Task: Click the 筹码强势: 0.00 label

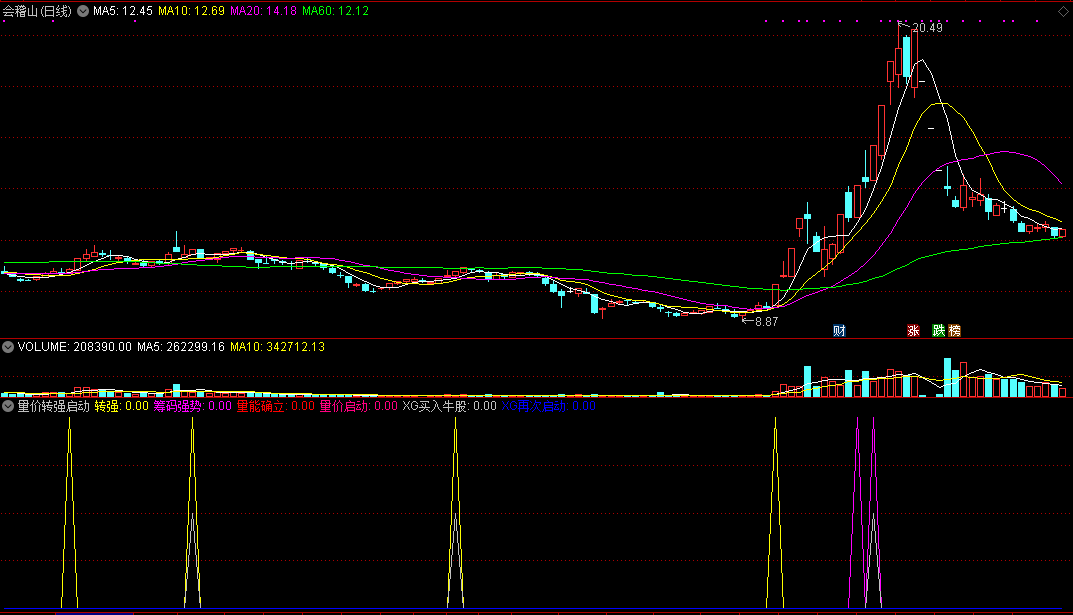Action: point(192,406)
